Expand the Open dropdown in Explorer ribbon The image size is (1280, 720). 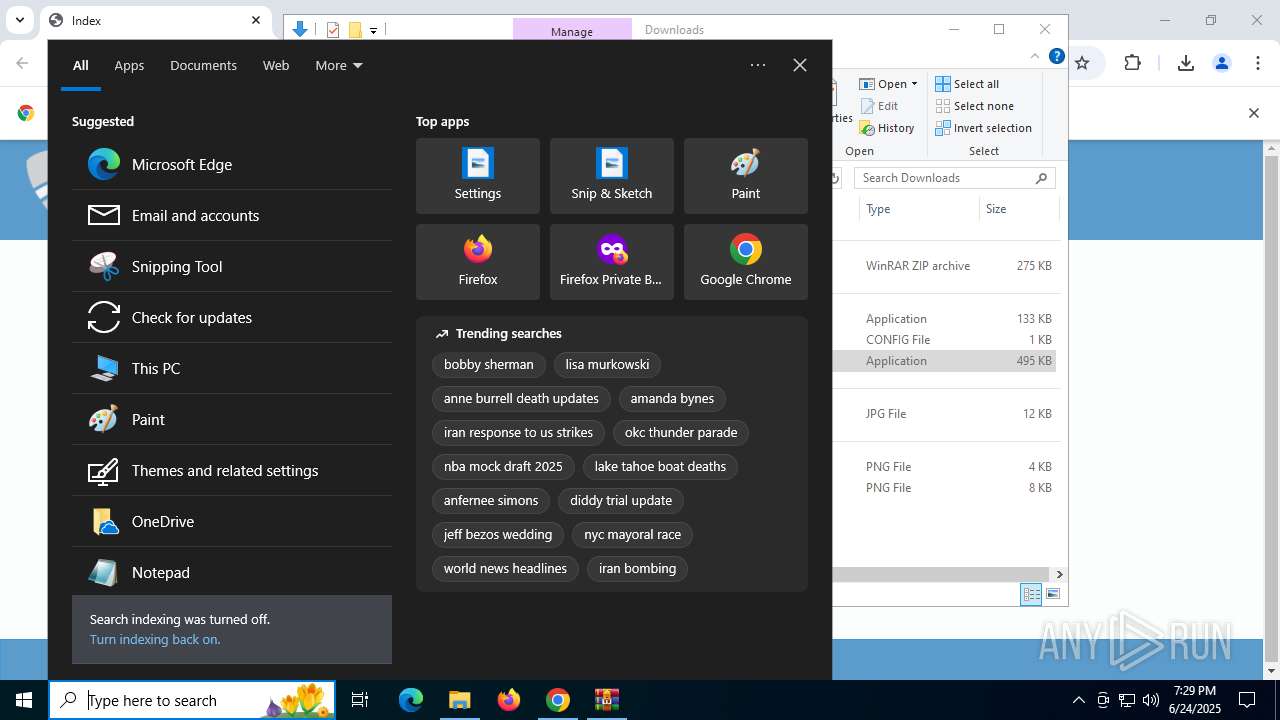point(888,84)
